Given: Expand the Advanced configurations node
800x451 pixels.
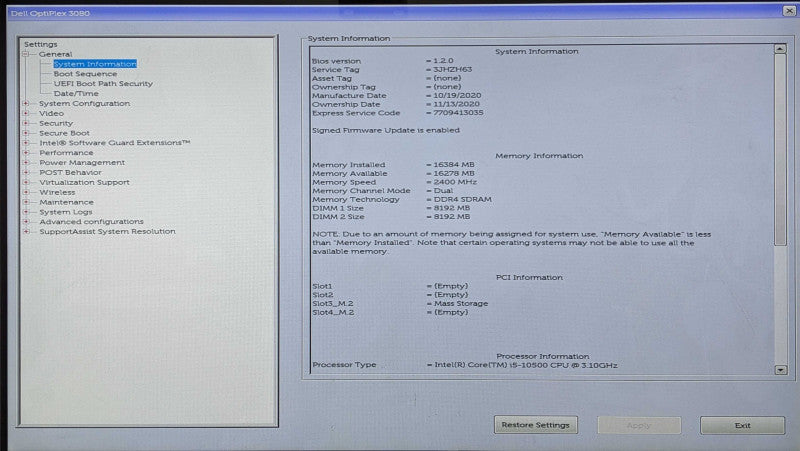Looking at the screenshot, I should [x=26, y=221].
